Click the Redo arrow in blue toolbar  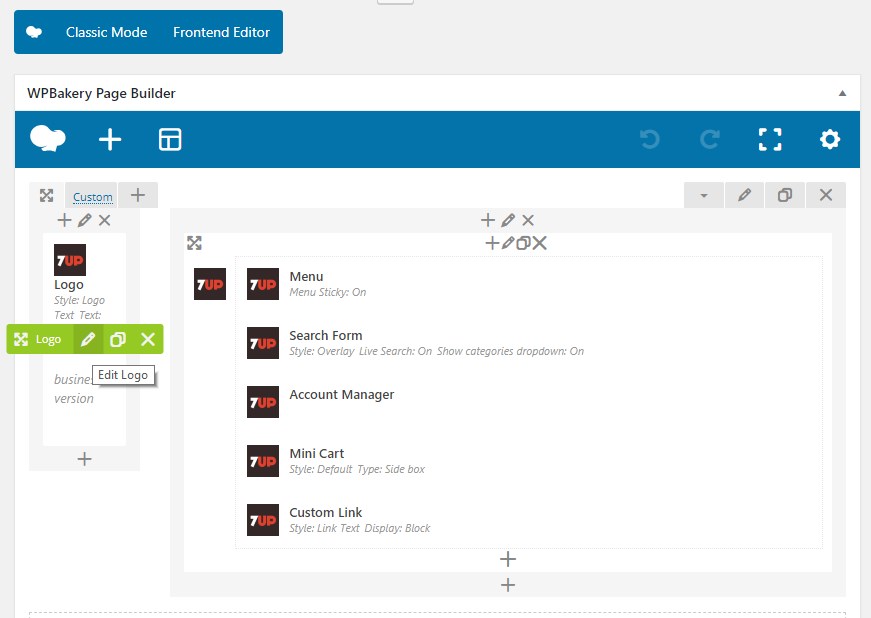[x=710, y=140]
